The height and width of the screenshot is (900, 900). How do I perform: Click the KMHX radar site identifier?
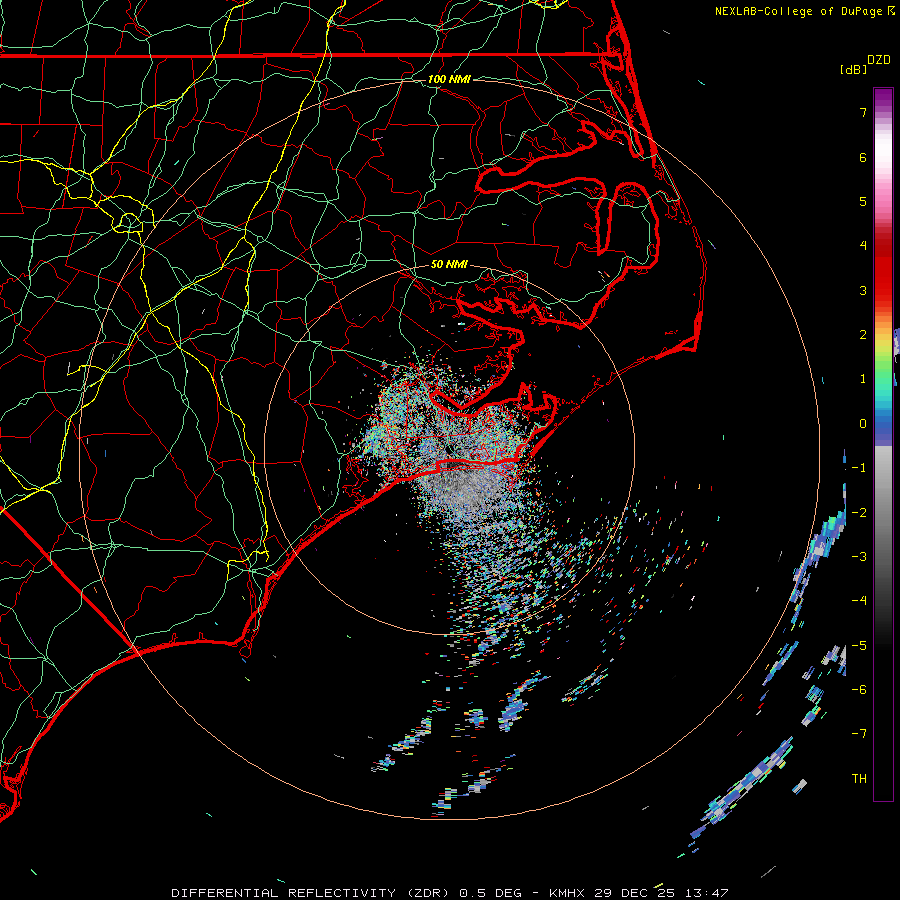567,893
